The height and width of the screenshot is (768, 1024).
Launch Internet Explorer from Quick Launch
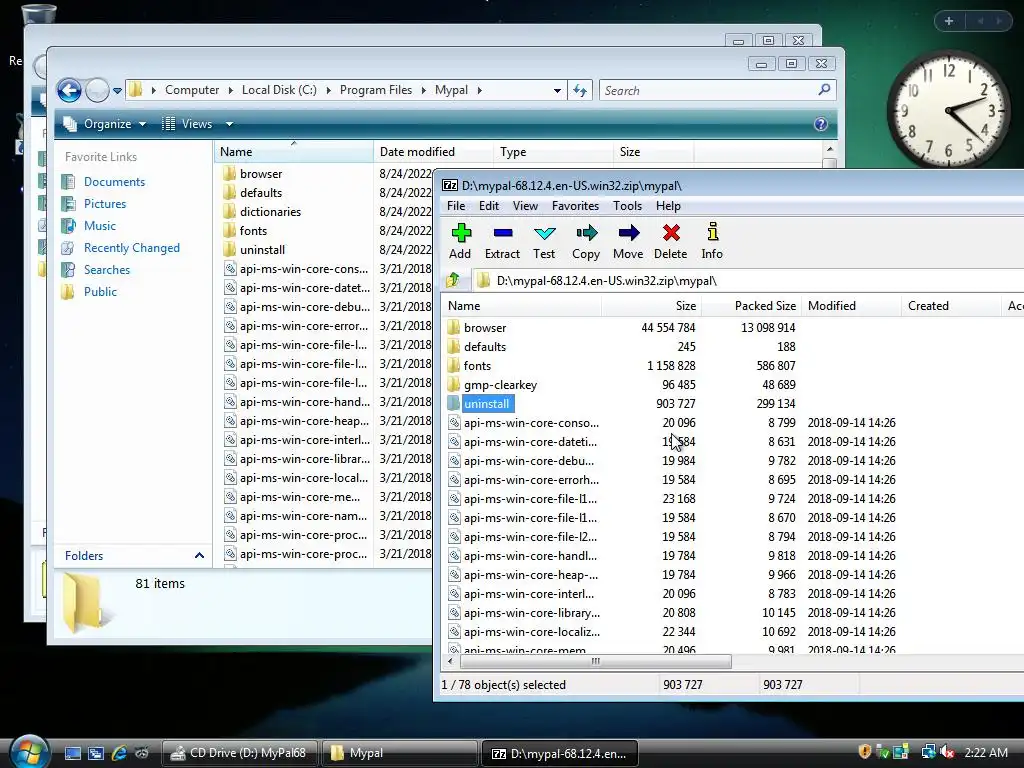point(119,753)
